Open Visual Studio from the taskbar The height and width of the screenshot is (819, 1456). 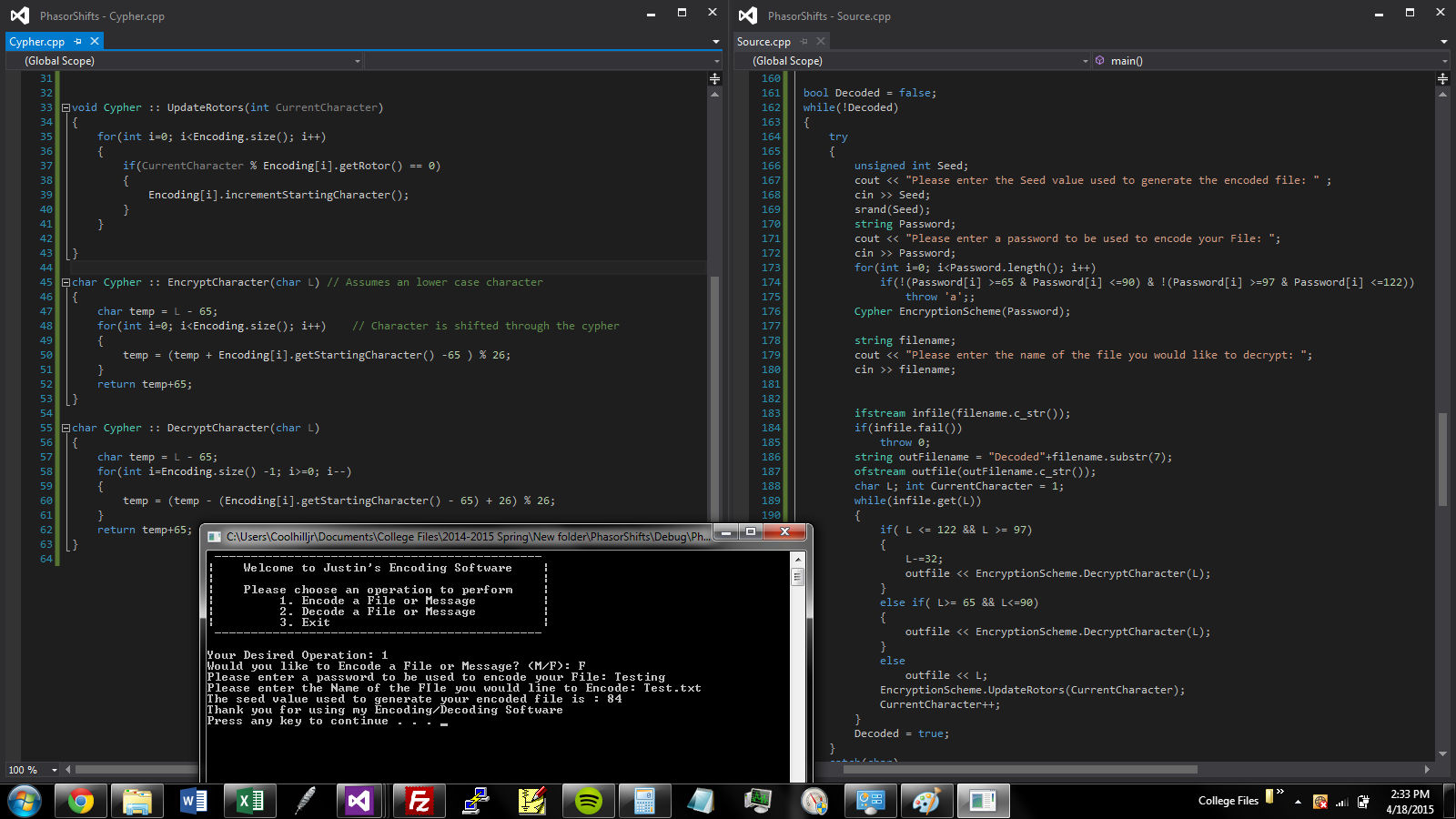coord(359,801)
